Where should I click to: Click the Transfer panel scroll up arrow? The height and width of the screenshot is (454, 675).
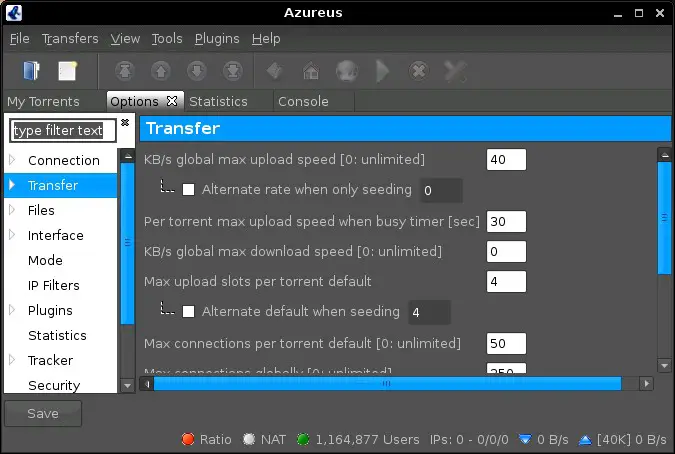point(665,155)
